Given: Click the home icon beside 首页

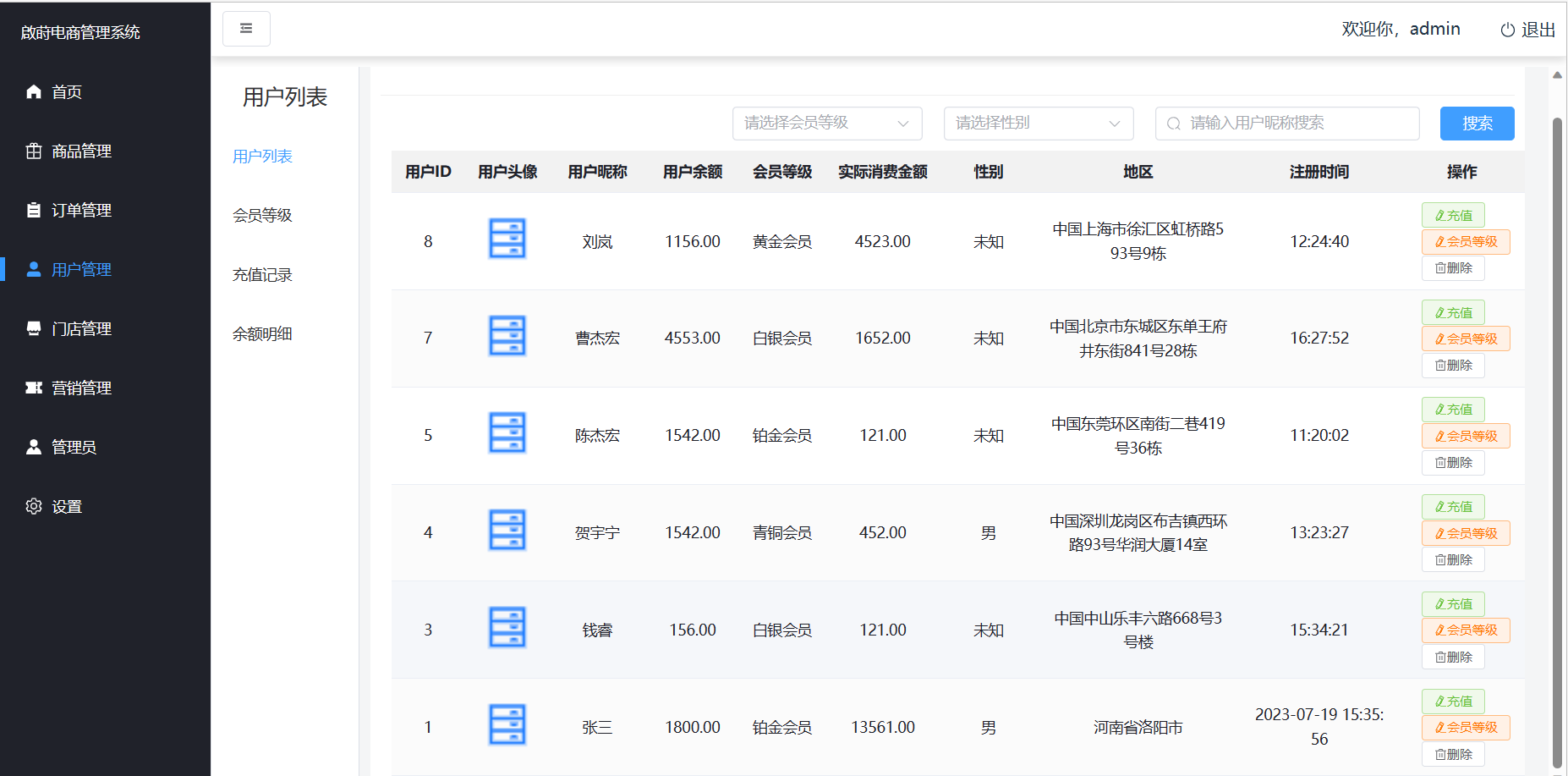Looking at the screenshot, I should [34, 91].
